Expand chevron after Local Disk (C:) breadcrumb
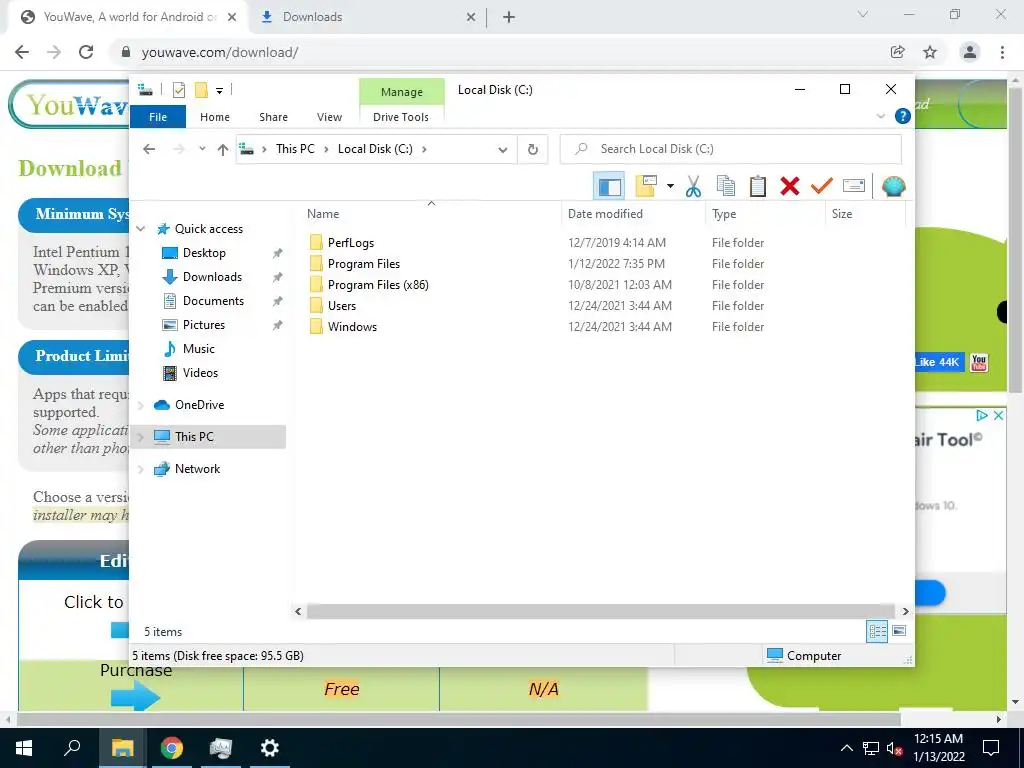Image resolution: width=1024 pixels, height=768 pixels. coord(424,149)
